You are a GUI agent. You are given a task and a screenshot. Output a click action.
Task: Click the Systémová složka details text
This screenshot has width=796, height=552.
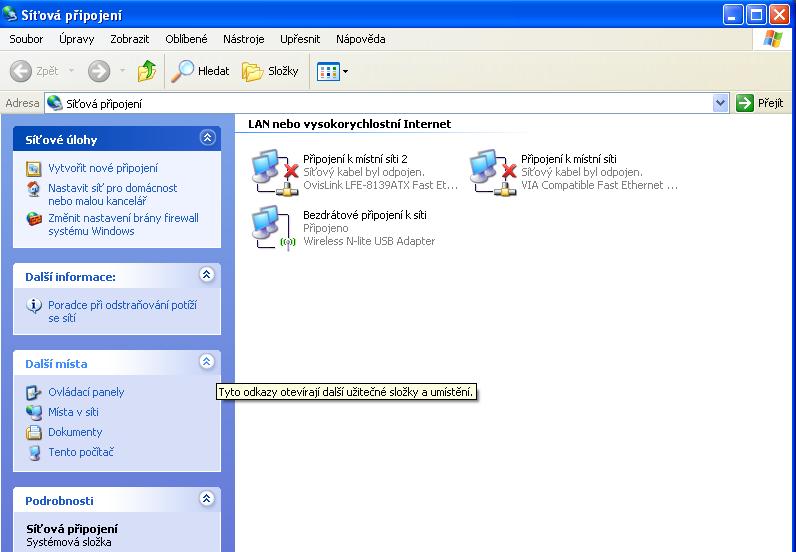69,542
